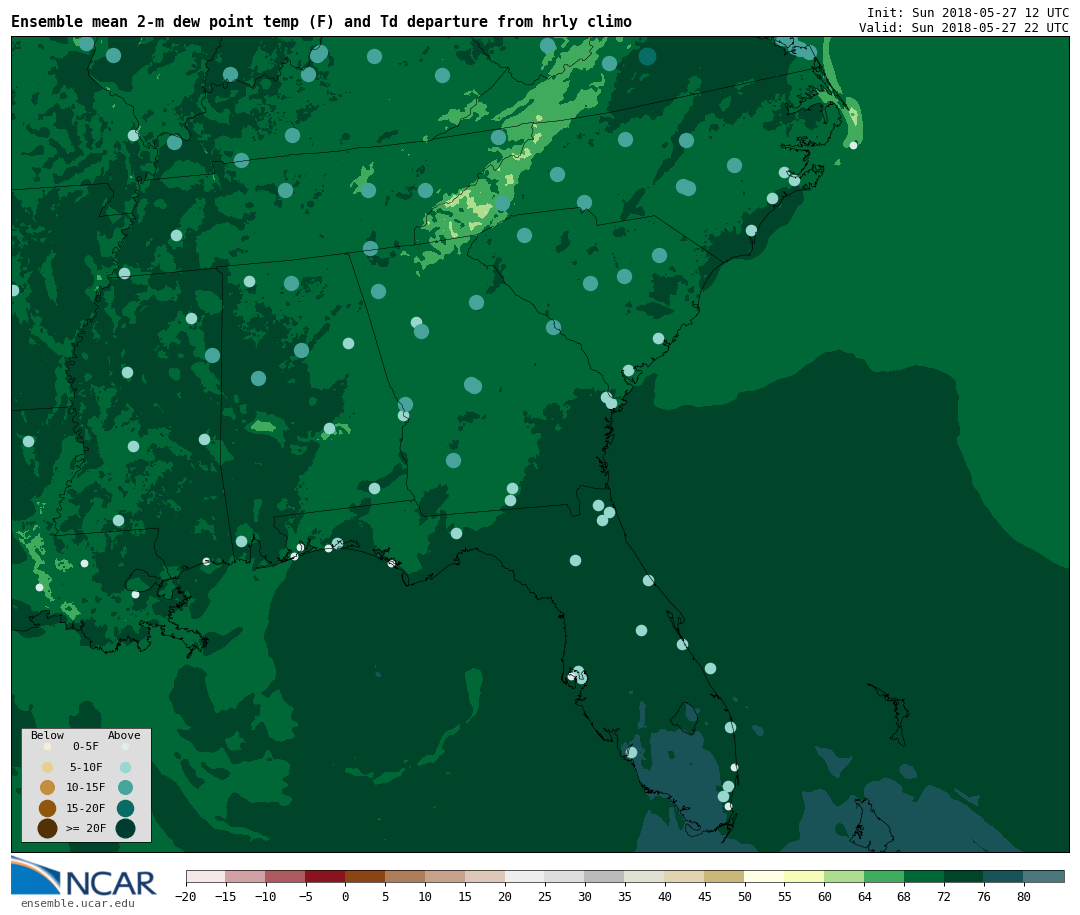Pick the dark red -5 to 0 swatch

[x=326, y=876]
